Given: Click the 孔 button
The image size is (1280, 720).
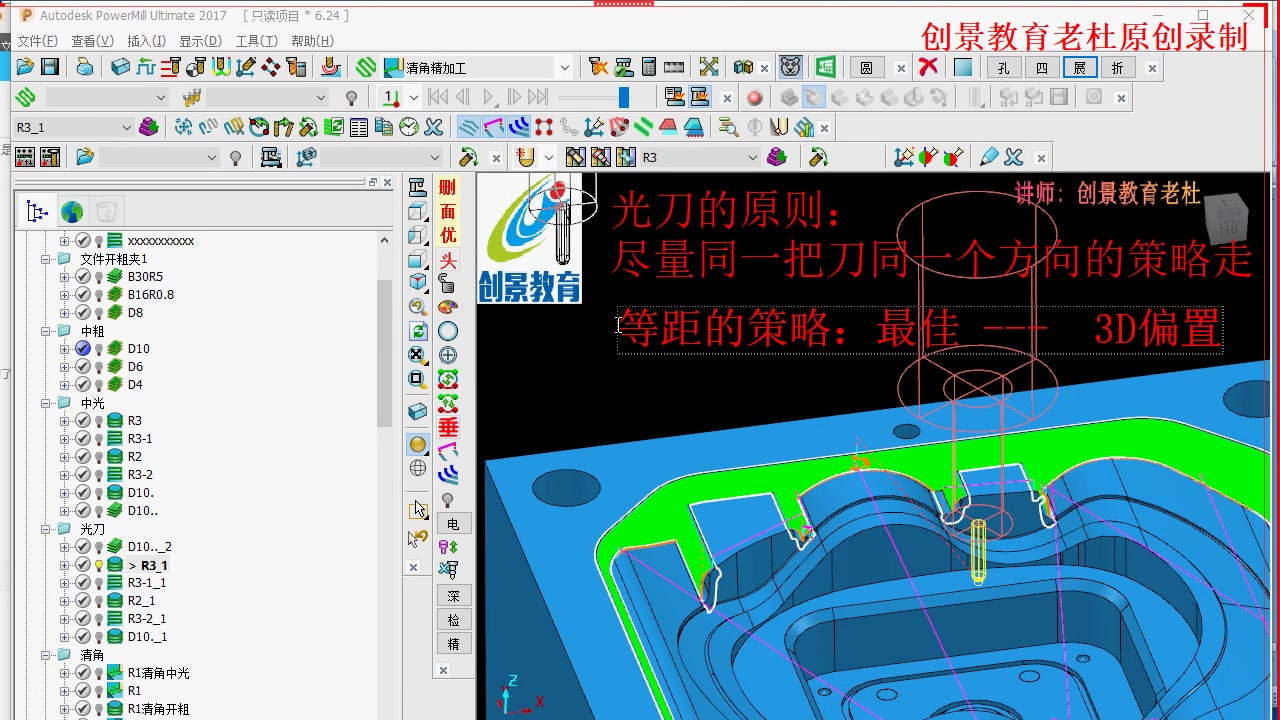Looking at the screenshot, I should pos(1004,67).
